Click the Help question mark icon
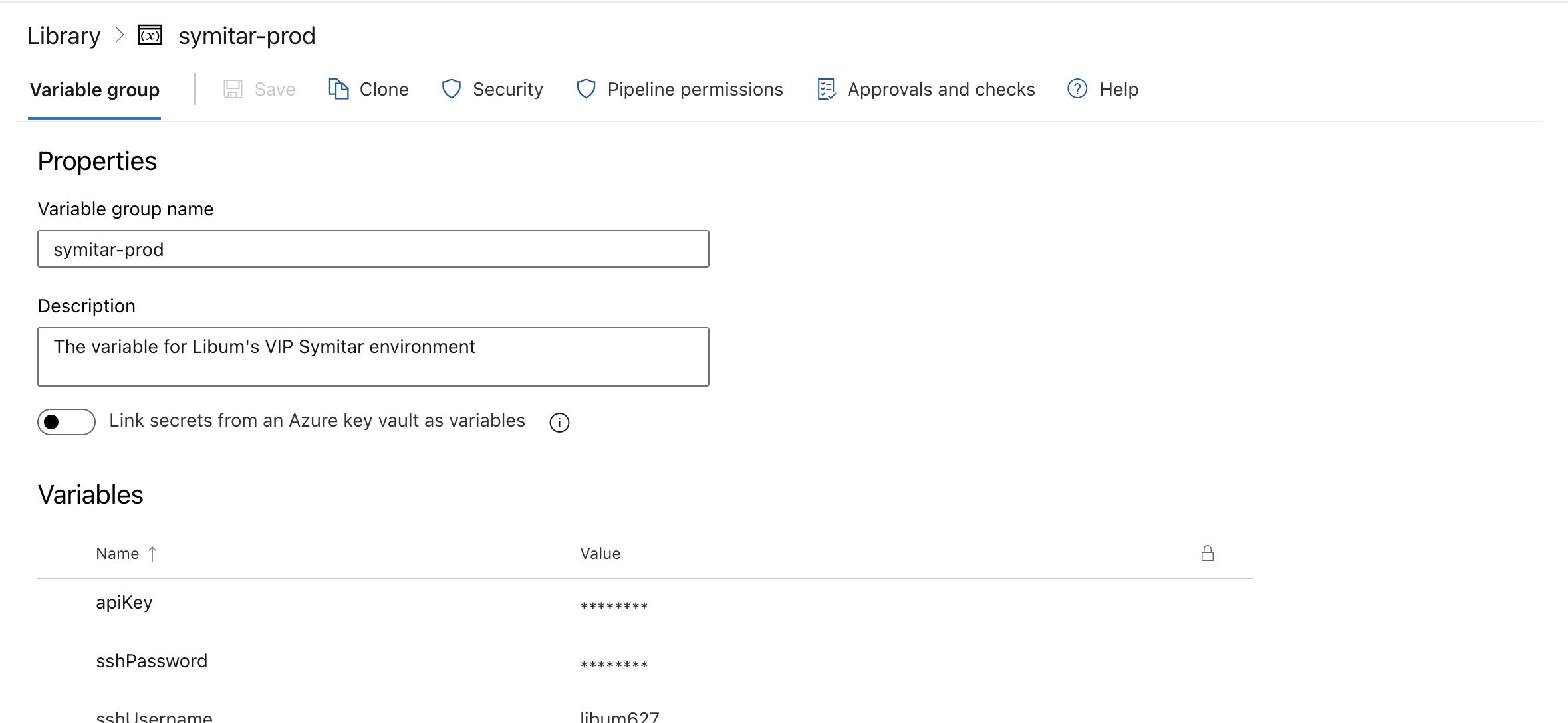This screenshot has height=723, width=1568. click(x=1077, y=88)
